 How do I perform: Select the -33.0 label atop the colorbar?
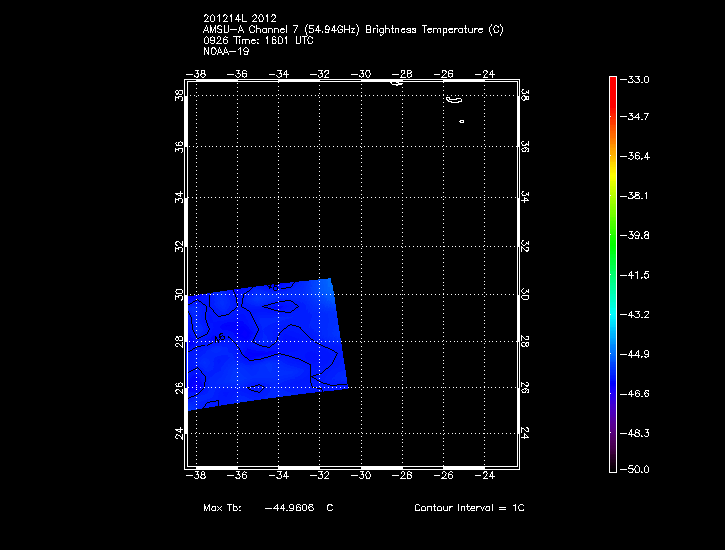point(638,79)
